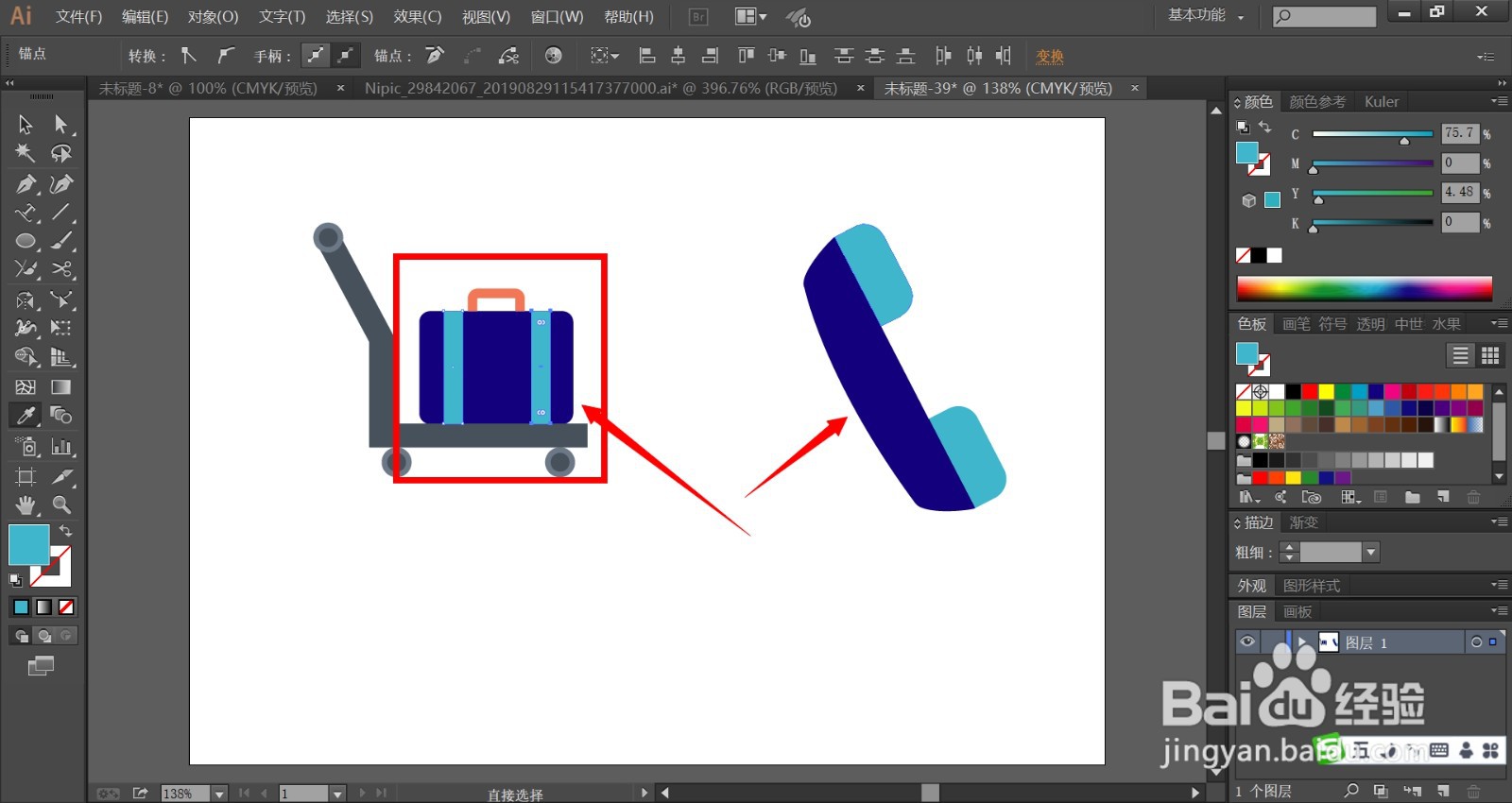Switch swatches to thumbnail view
1512x803 pixels.
[1490, 355]
